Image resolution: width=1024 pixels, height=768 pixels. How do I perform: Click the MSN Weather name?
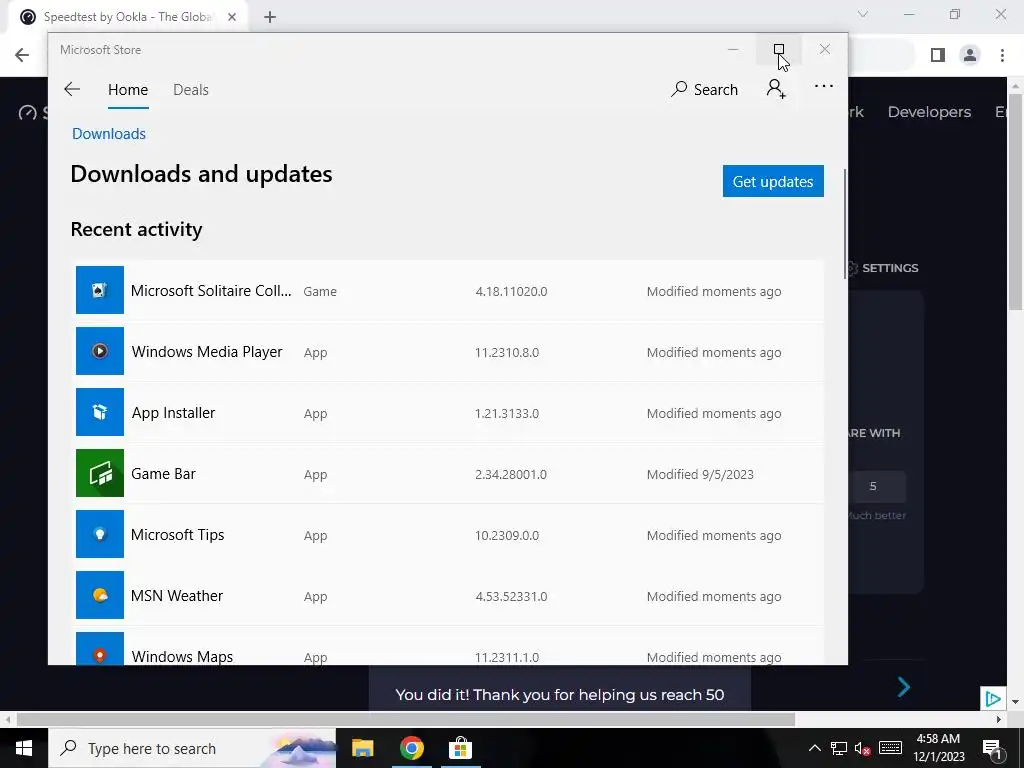177,596
